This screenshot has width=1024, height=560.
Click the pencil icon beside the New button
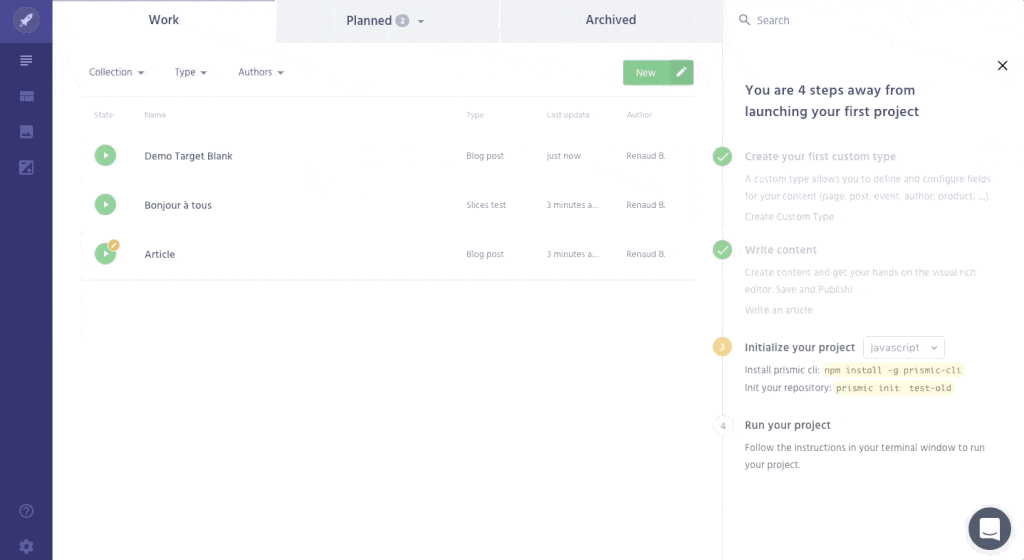681,72
